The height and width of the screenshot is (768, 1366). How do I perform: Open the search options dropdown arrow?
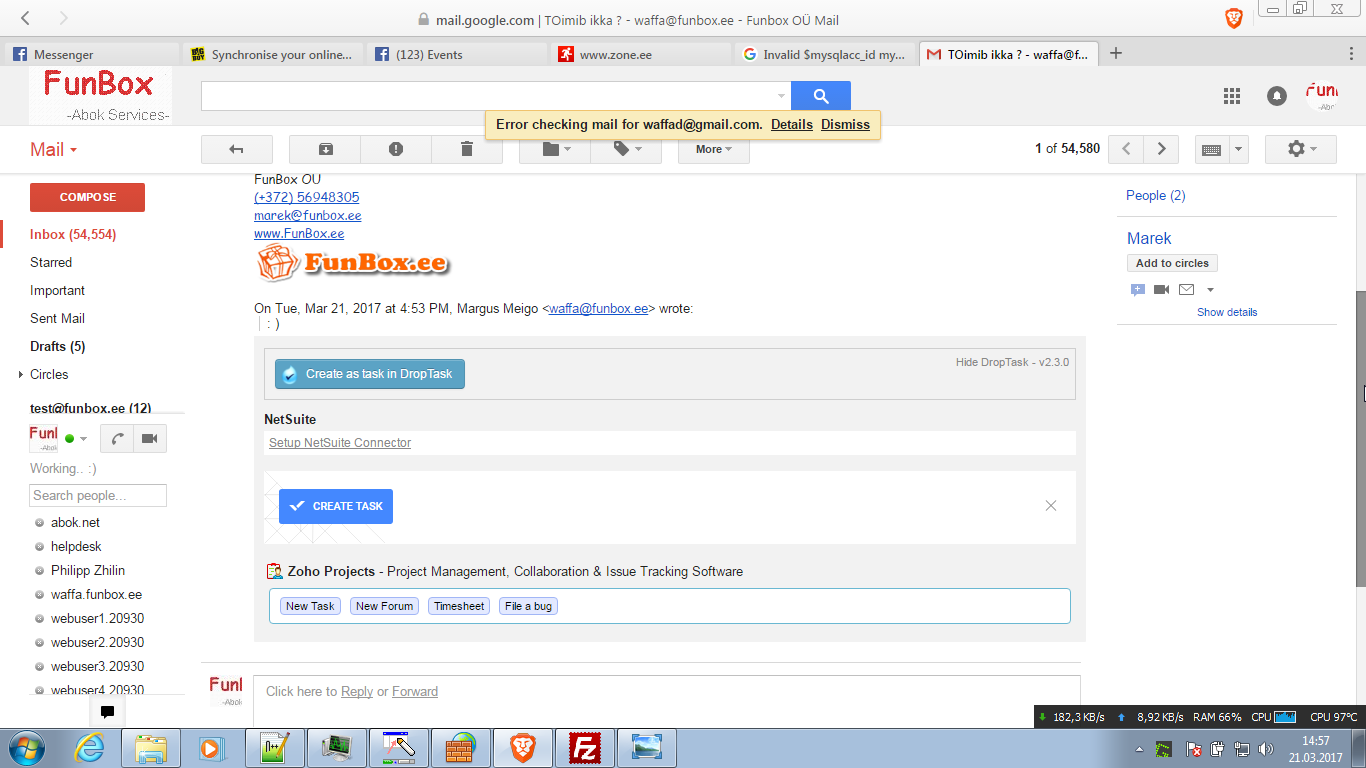[x=781, y=96]
